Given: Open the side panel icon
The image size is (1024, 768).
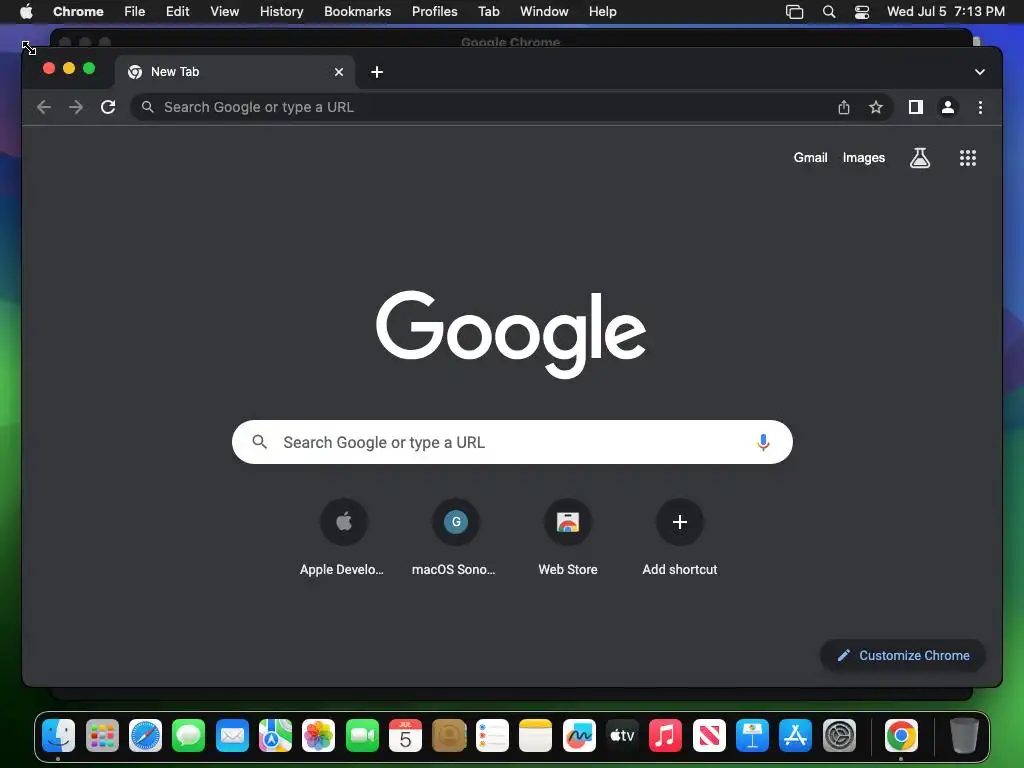Looking at the screenshot, I should 916,107.
